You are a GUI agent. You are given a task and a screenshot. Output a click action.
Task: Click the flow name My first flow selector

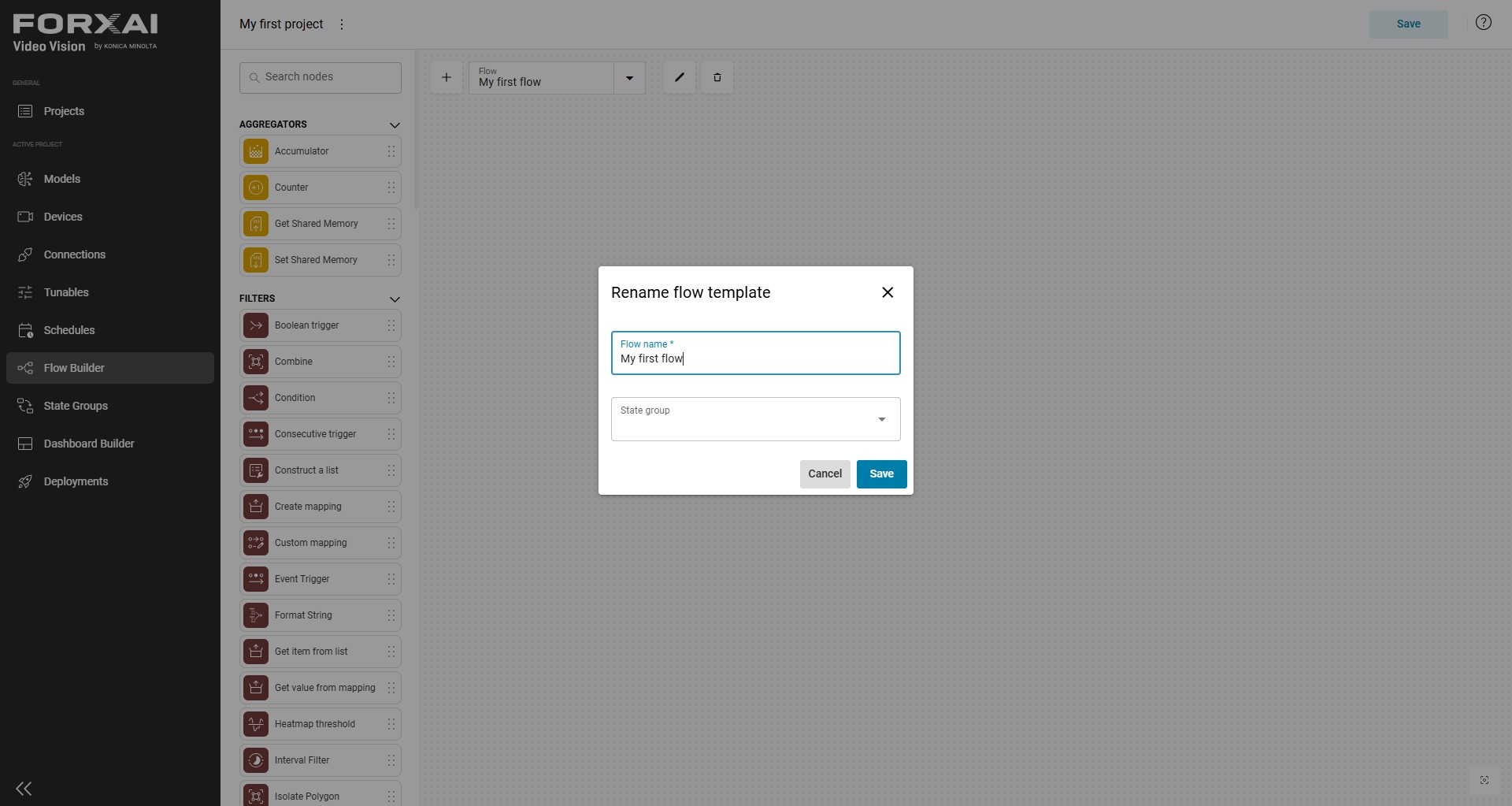click(x=542, y=78)
